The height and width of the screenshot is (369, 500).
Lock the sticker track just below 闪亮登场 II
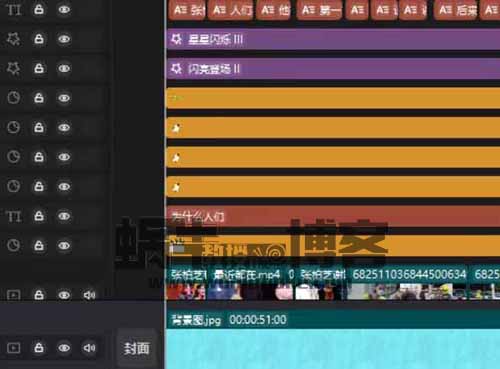(39, 98)
